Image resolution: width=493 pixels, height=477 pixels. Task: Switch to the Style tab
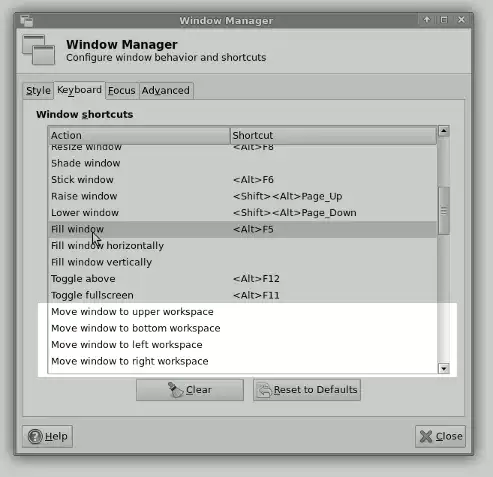[38, 90]
